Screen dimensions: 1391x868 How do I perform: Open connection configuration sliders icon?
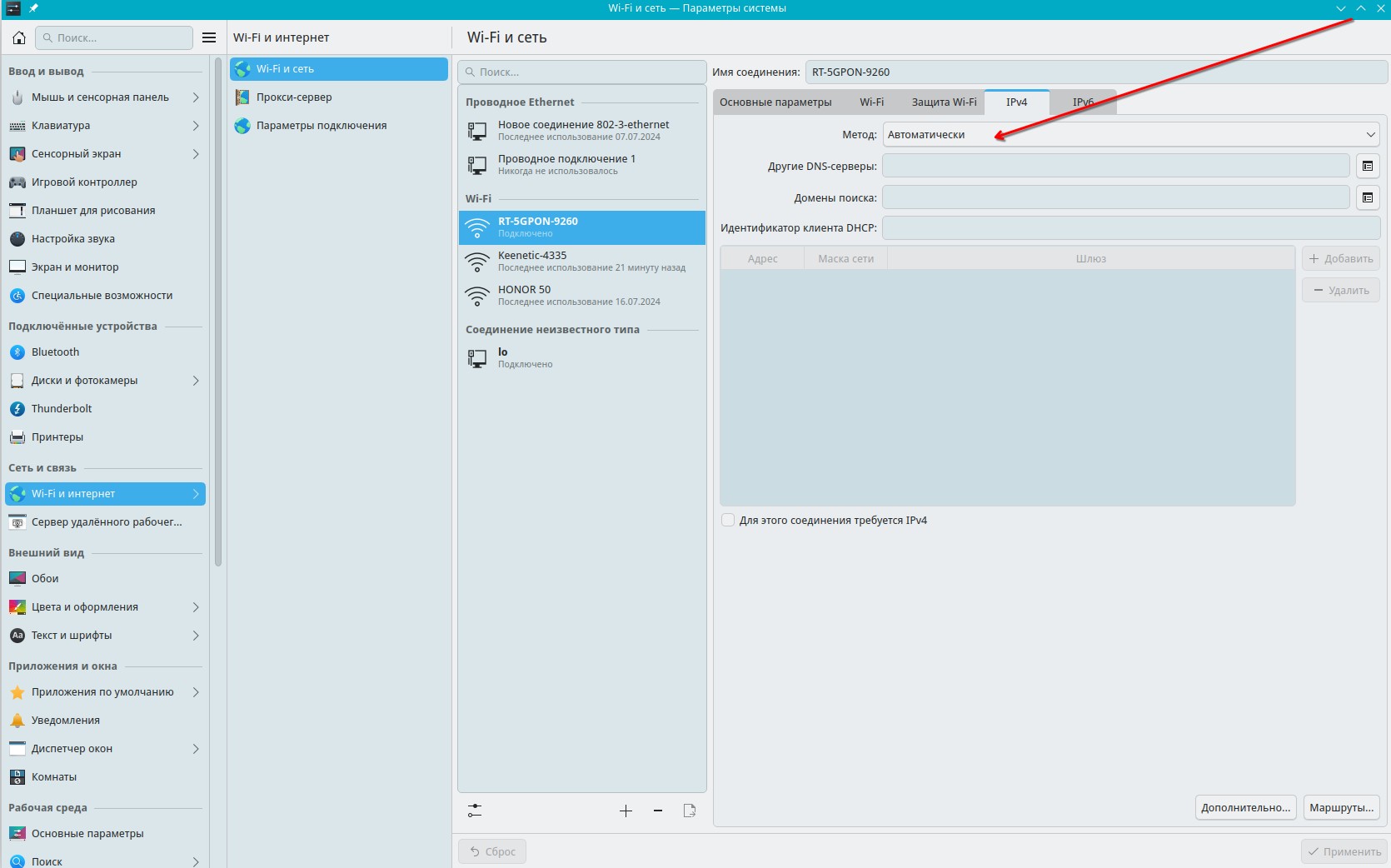coord(475,811)
